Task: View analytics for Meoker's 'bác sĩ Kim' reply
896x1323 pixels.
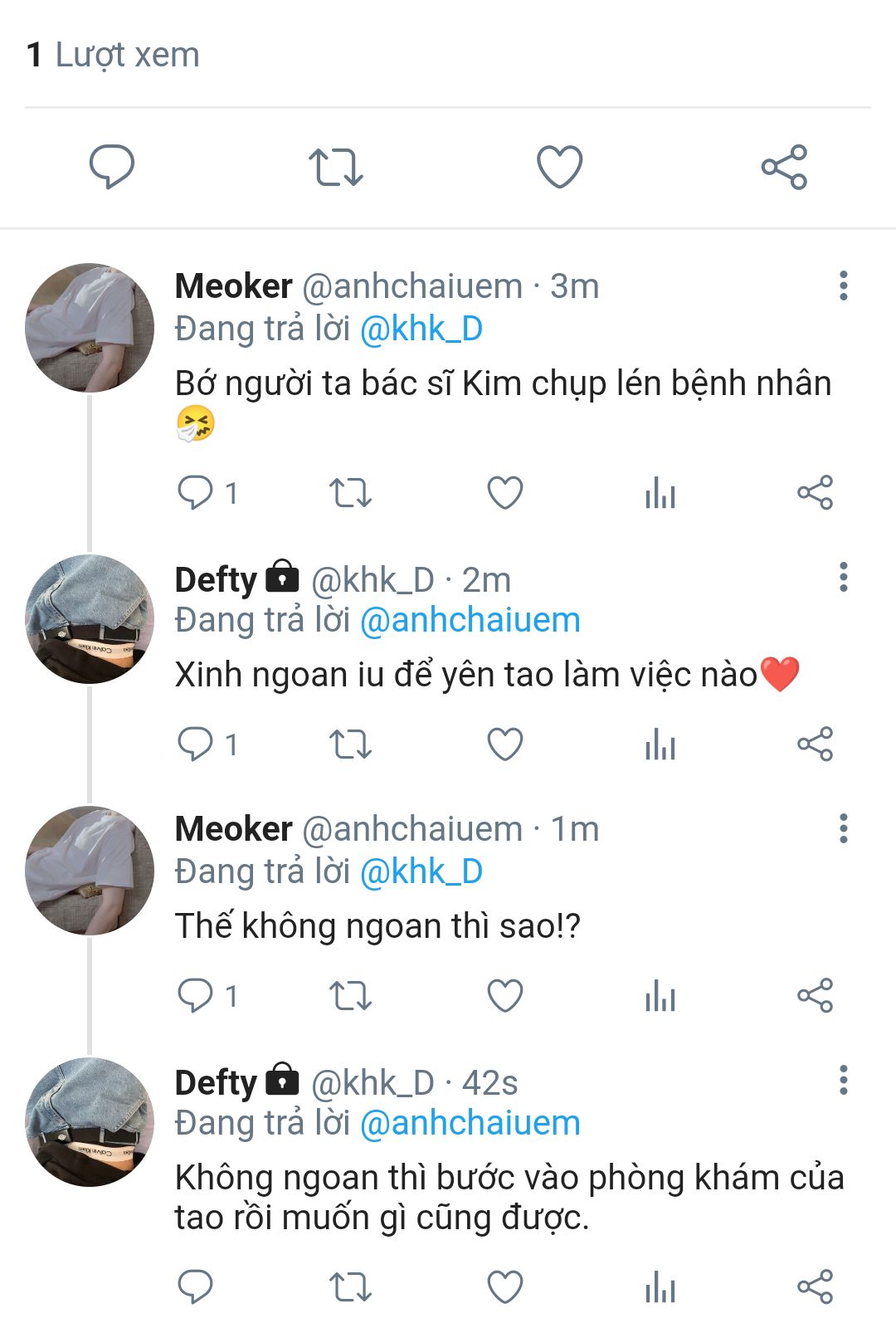Action: point(660,493)
